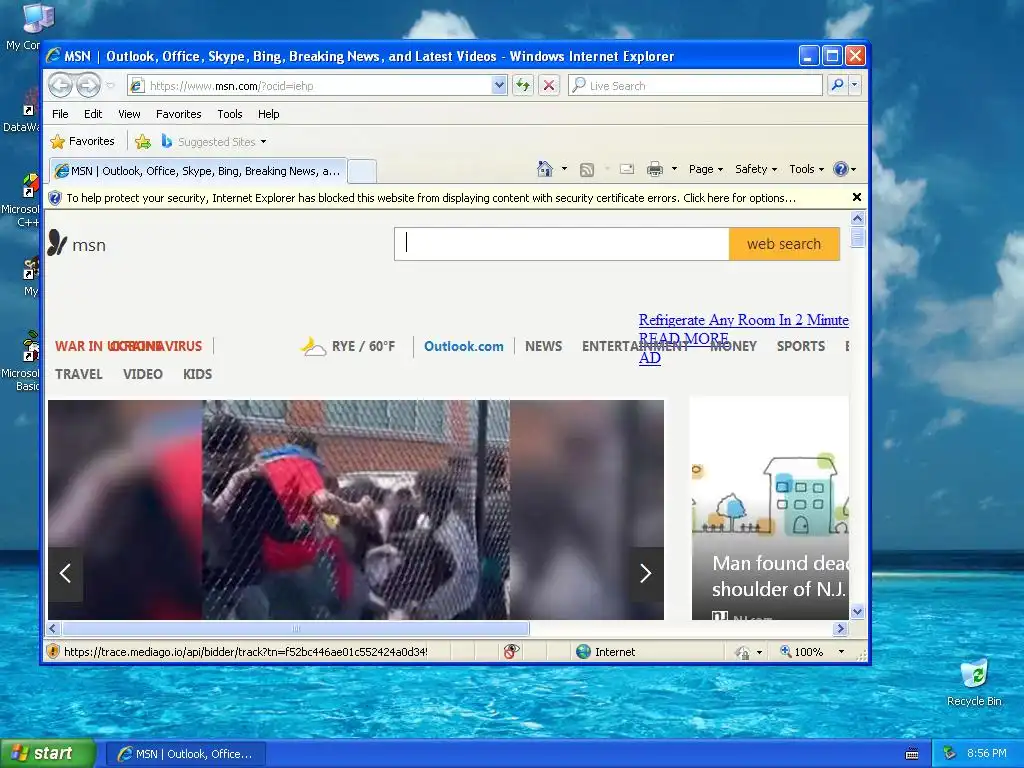This screenshot has height=768, width=1024.
Task: Open the KIDS section link
Action: tap(197, 374)
